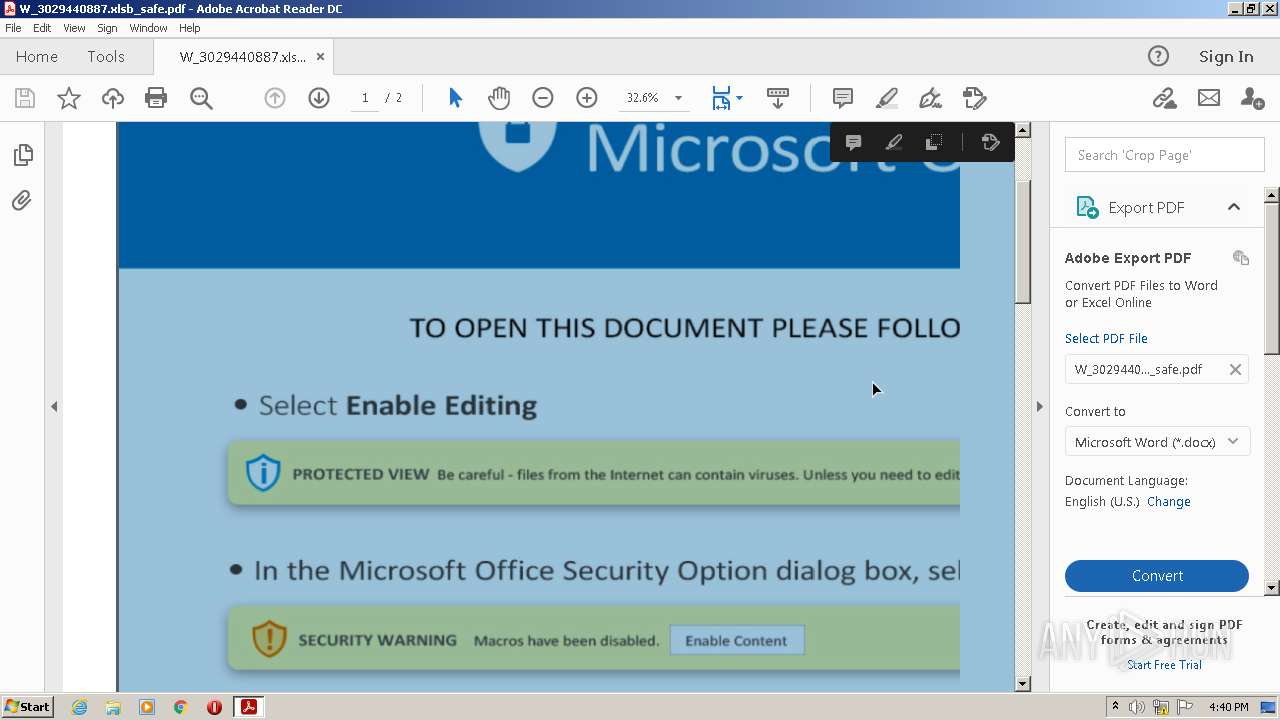Click the right pane scroll down arrow

[x=1272, y=588]
